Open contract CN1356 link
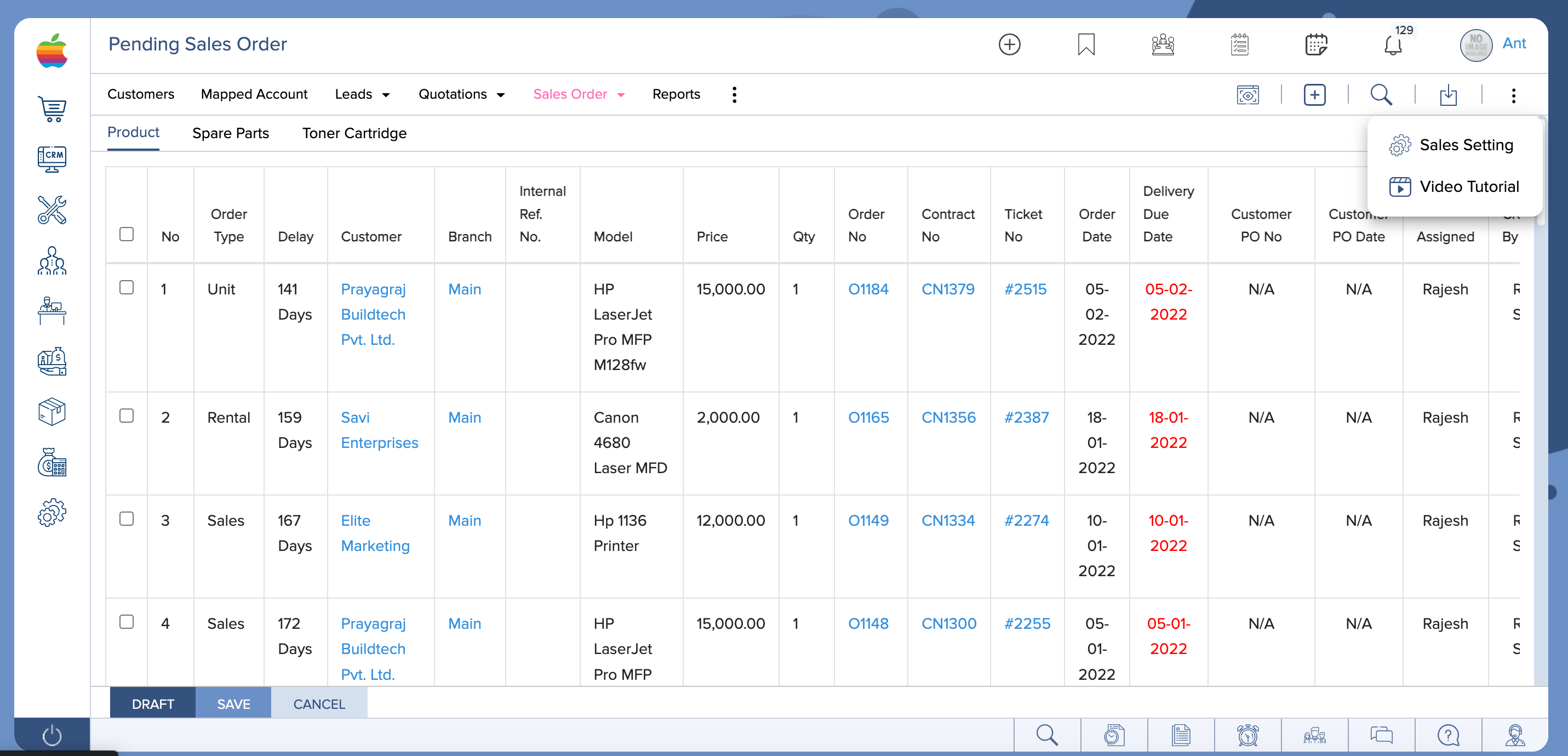The image size is (1568, 756). 948,418
